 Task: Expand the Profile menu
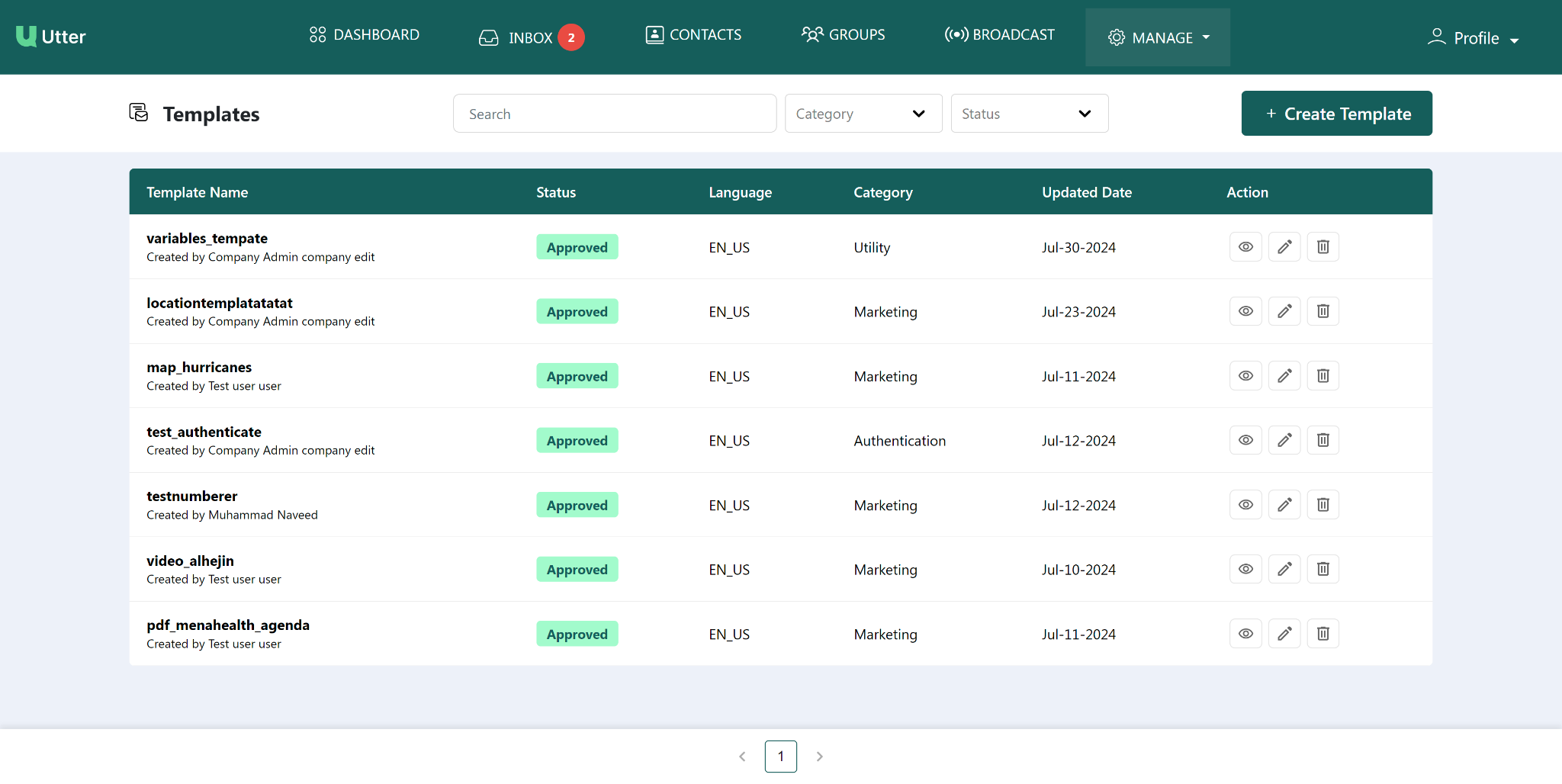pos(1473,37)
